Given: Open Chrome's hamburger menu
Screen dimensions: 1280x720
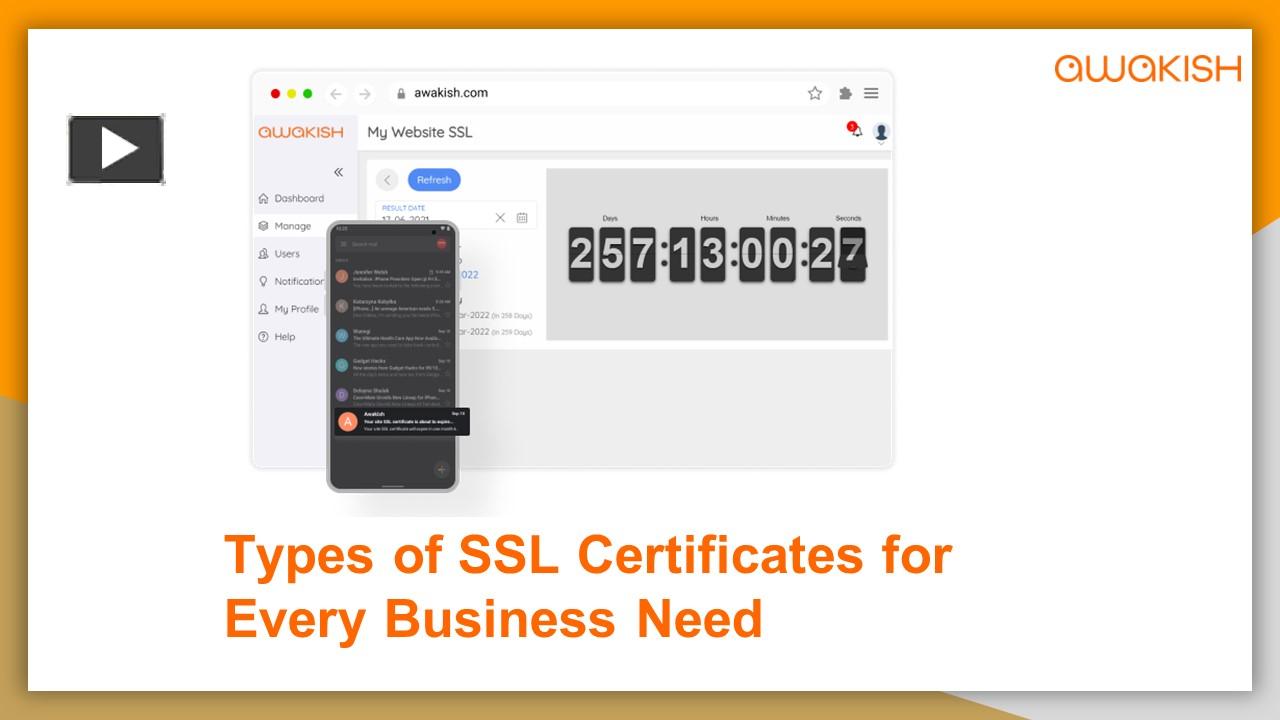Looking at the screenshot, I should (871, 92).
